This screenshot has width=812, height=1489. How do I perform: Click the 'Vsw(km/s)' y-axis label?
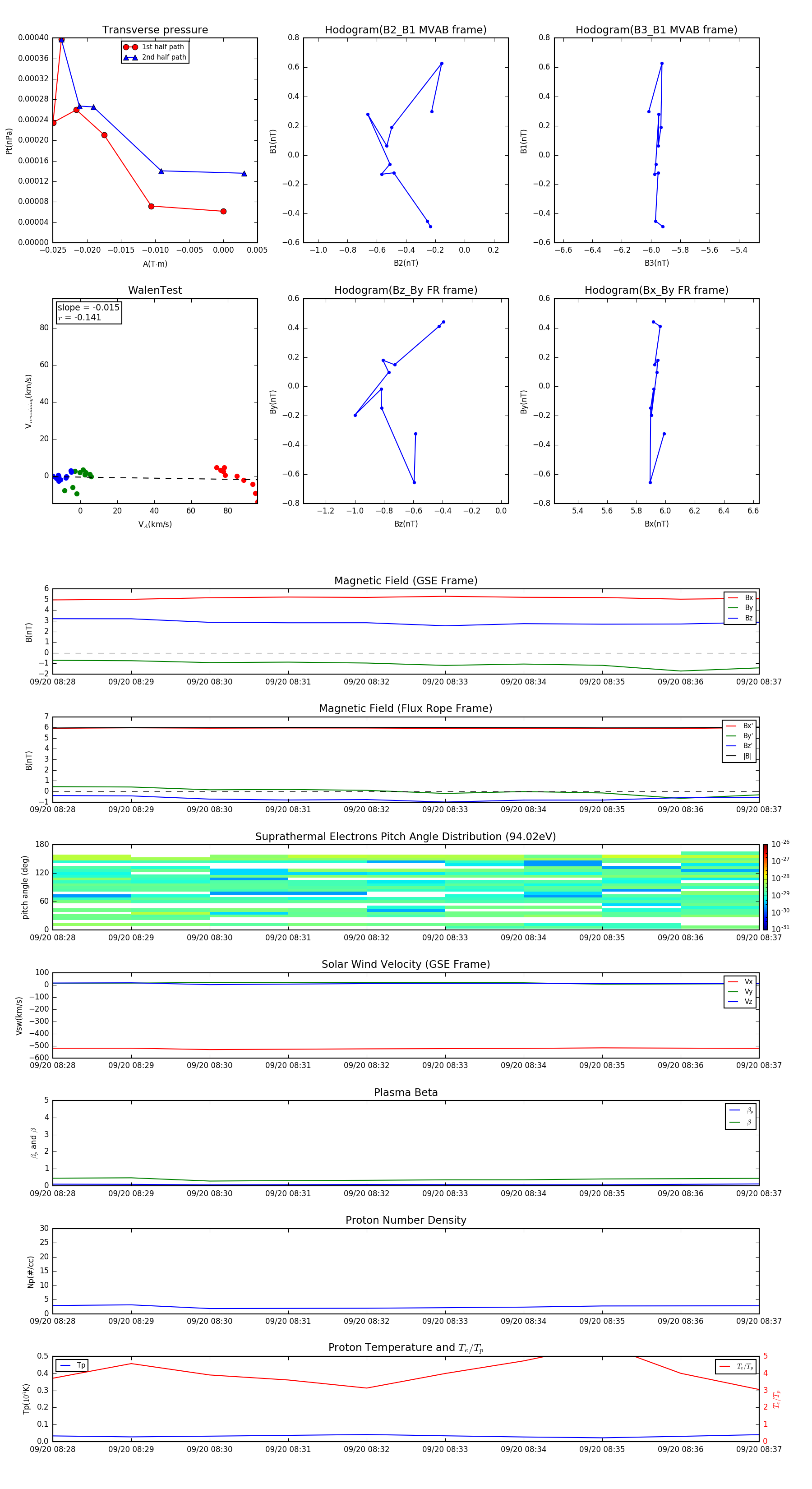tap(18, 1015)
